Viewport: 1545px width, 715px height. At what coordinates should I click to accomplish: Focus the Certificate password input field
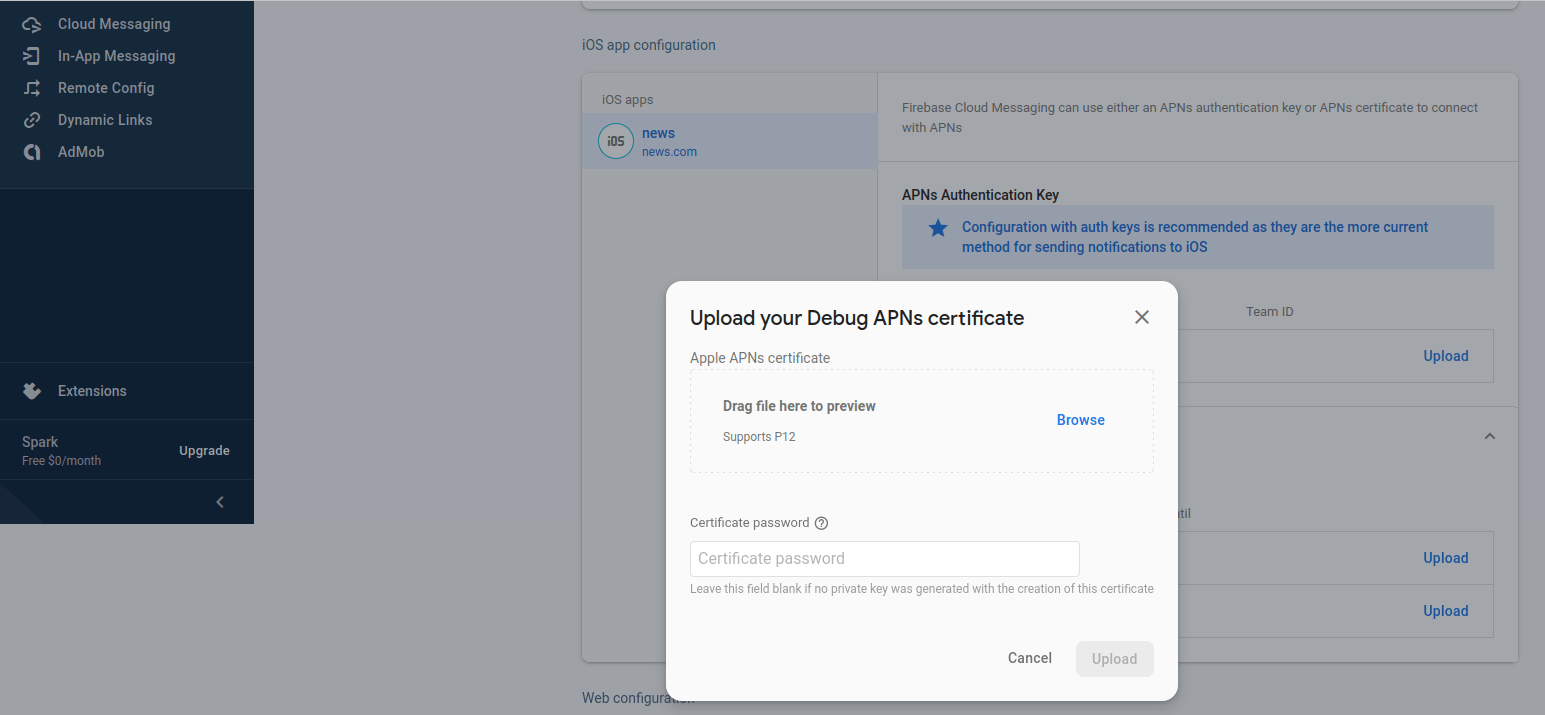[884, 559]
